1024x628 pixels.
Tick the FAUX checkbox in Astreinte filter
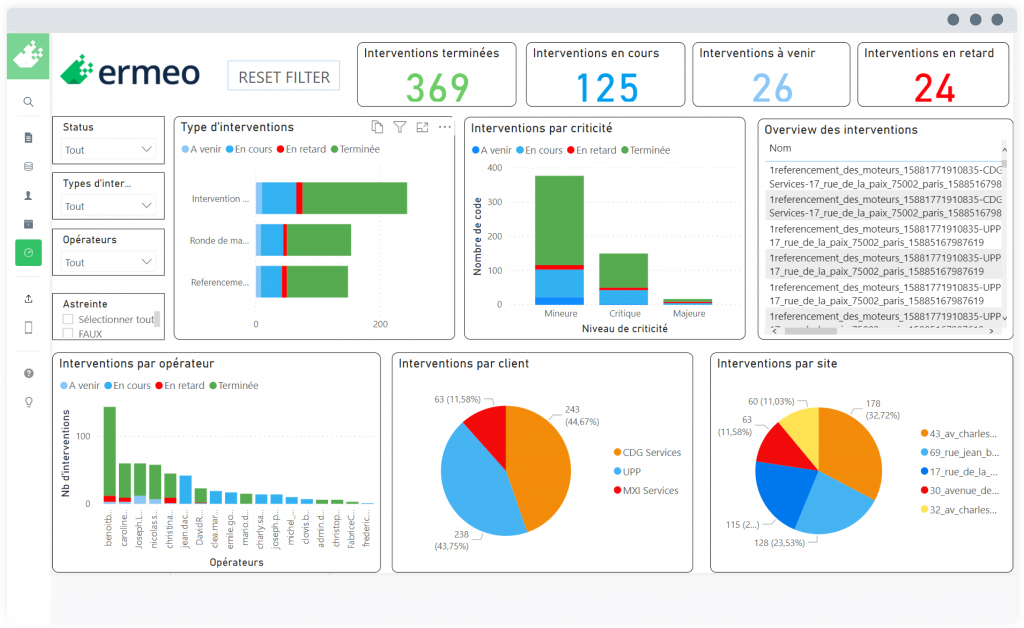[x=68, y=334]
